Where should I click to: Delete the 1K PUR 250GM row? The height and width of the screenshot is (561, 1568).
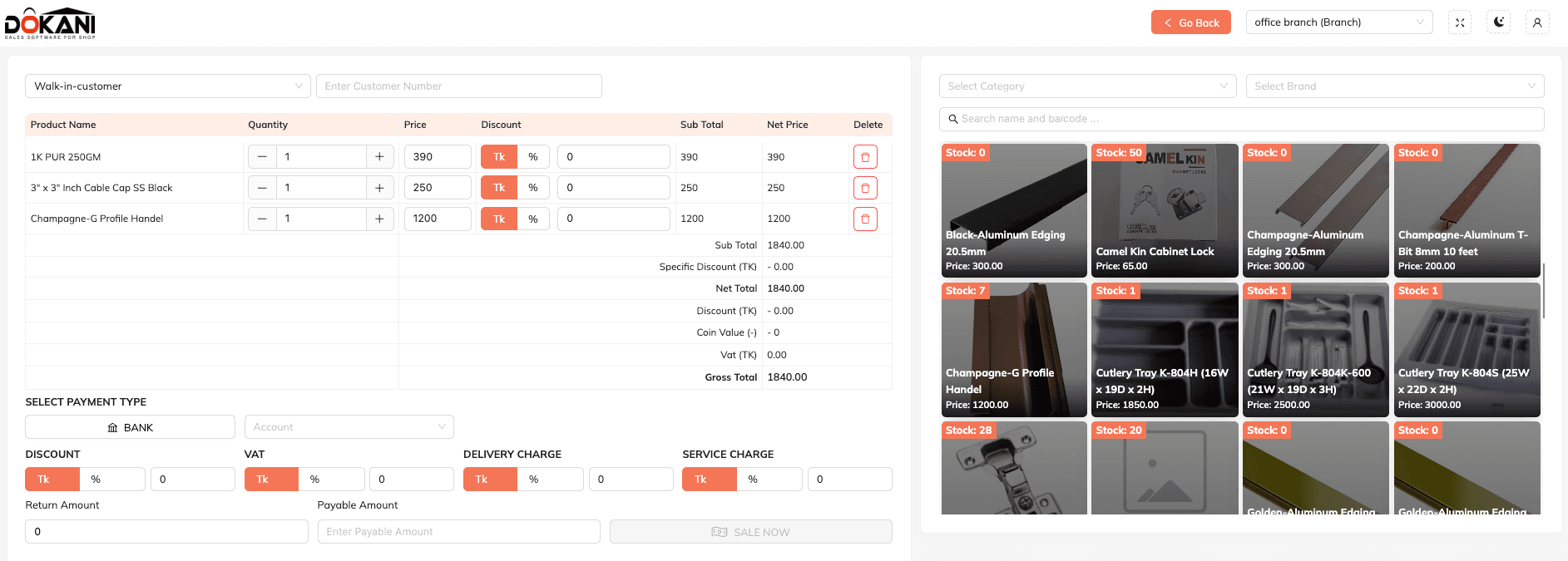865,157
